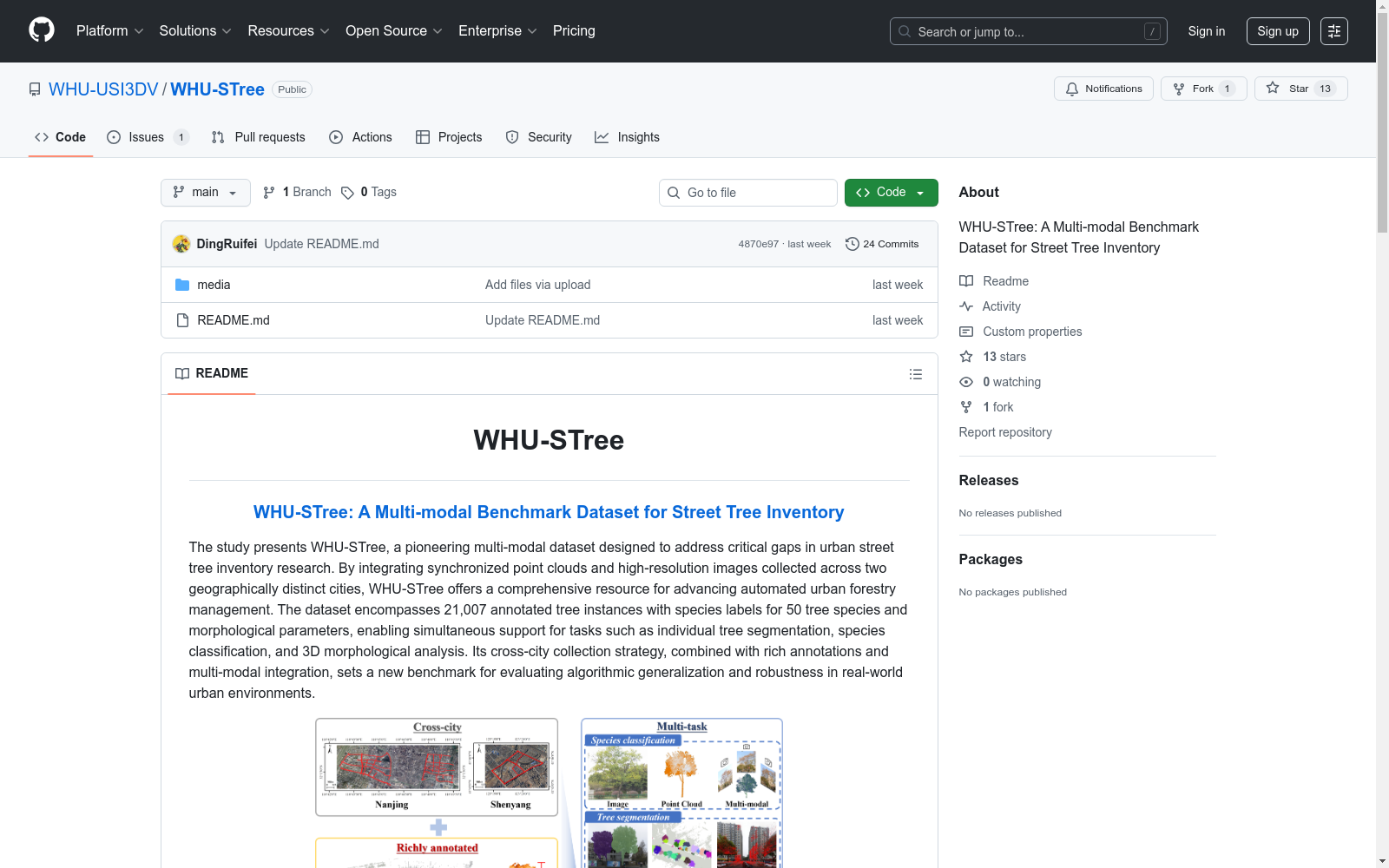This screenshot has height=868, width=1389.
Task: Click the Sign in link
Action: click(1207, 31)
